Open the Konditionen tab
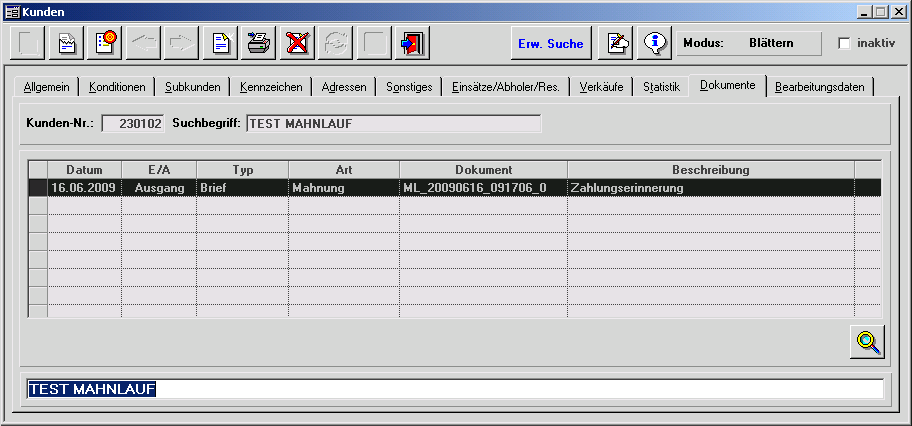Screen dimensions: 912x426 117,87
